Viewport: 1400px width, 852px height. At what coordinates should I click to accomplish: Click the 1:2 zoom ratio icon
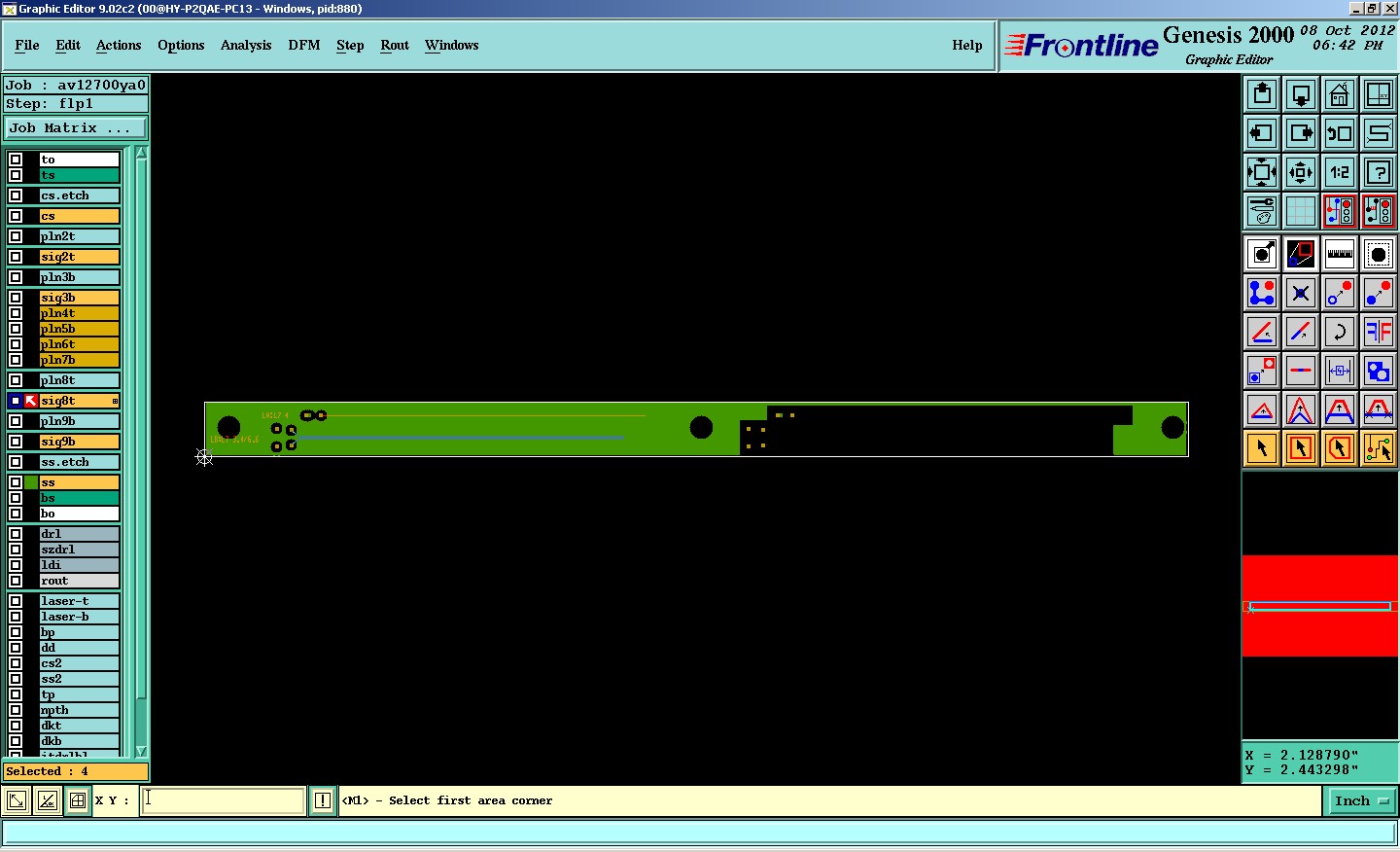1340,172
